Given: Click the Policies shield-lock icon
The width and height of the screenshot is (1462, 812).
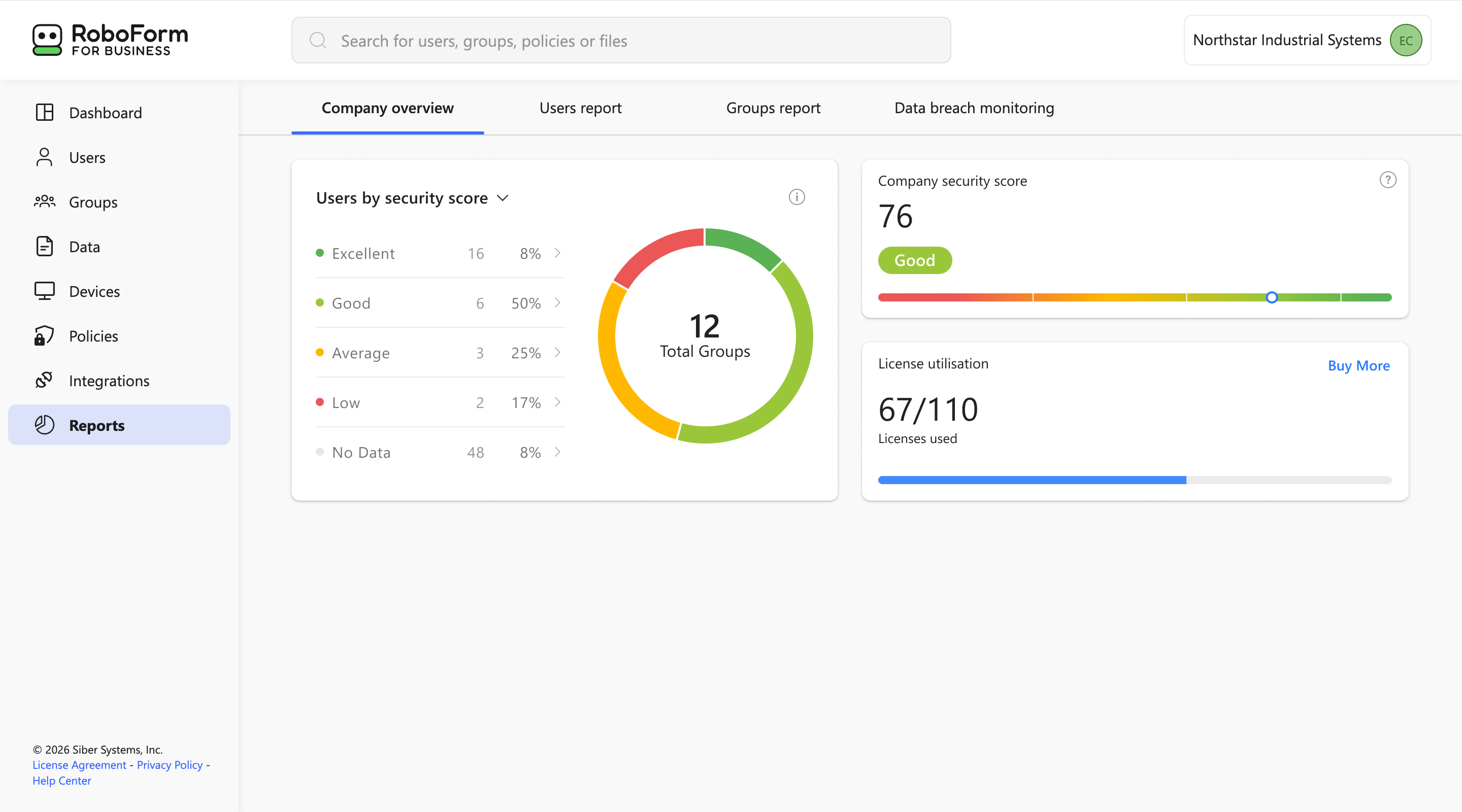Looking at the screenshot, I should (x=44, y=335).
